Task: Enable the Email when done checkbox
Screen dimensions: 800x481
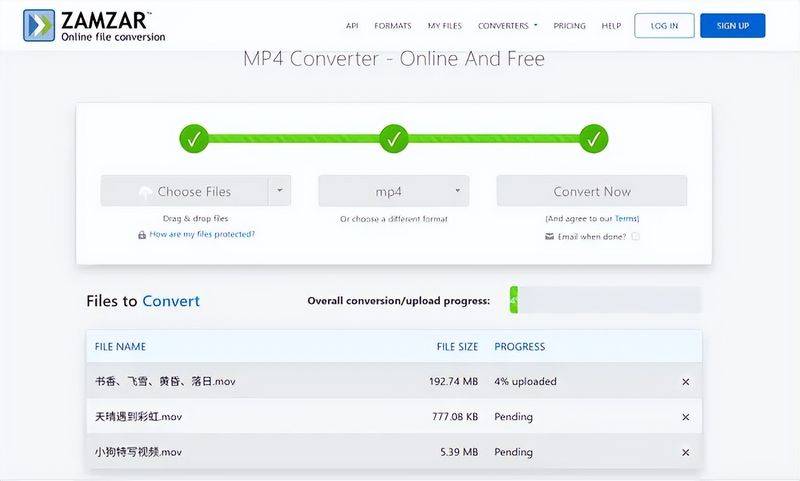Action: (x=635, y=236)
